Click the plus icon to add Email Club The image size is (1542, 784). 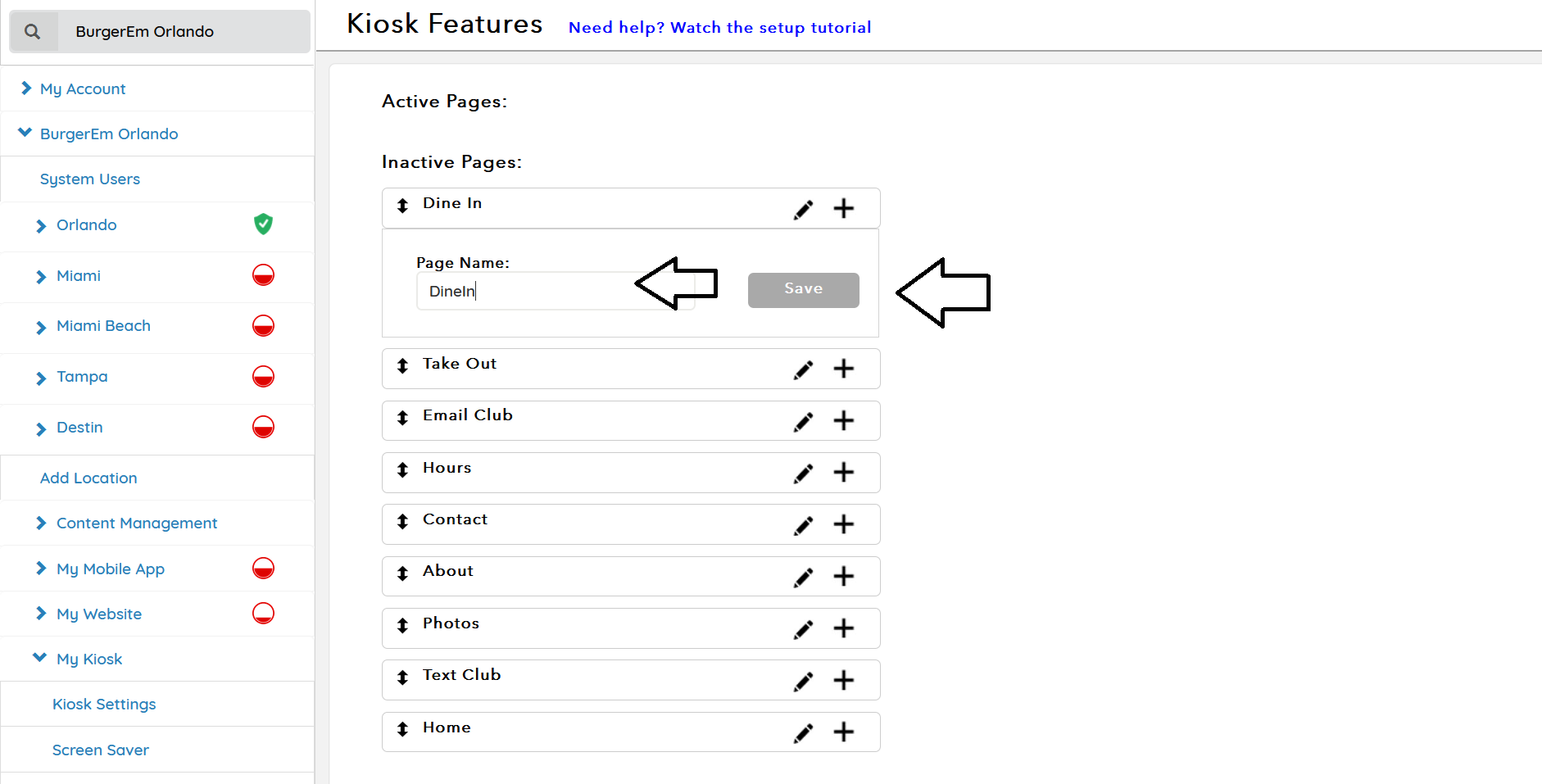pyautogui.click(x=843, y=421)
